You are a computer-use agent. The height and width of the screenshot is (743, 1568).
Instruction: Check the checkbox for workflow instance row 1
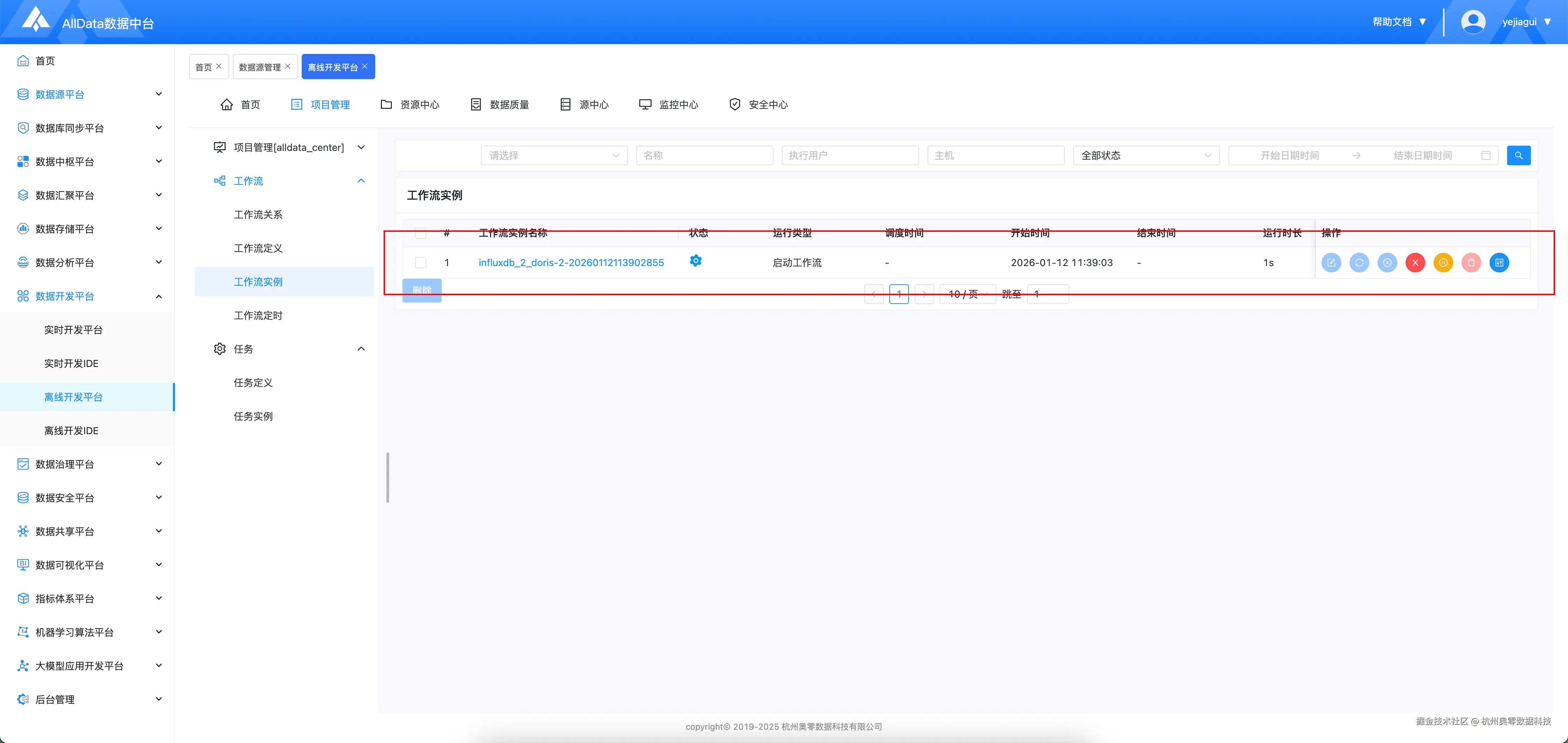click(x=421, y=263)
